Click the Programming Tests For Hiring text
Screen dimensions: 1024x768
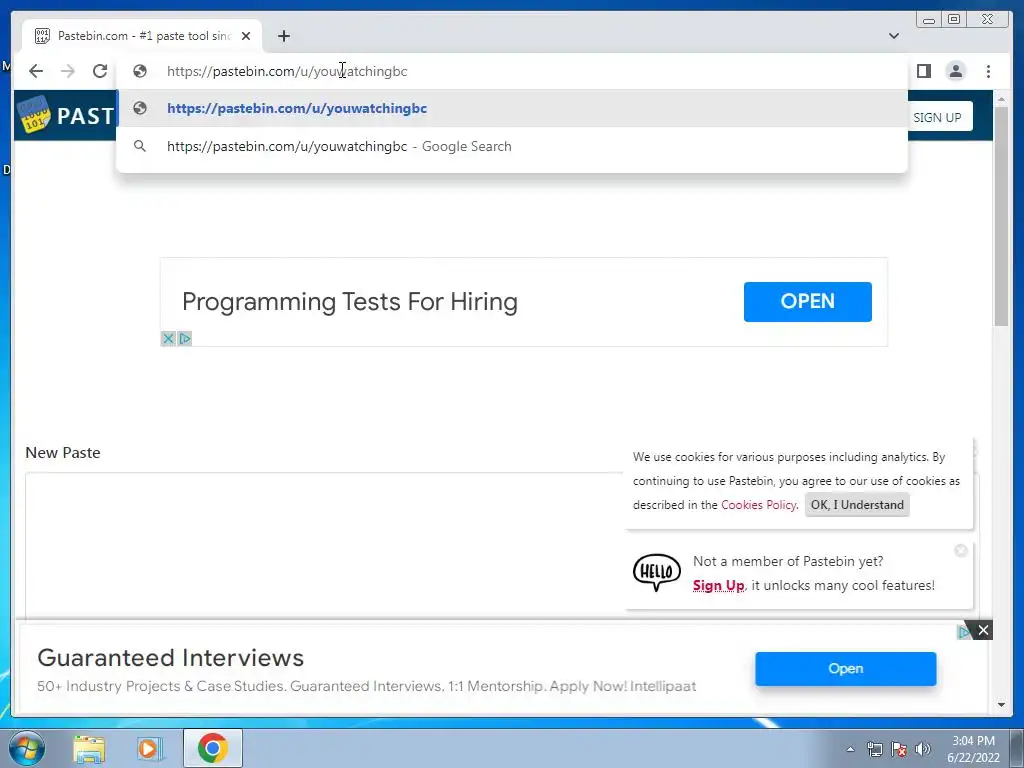tap(349, 302)
